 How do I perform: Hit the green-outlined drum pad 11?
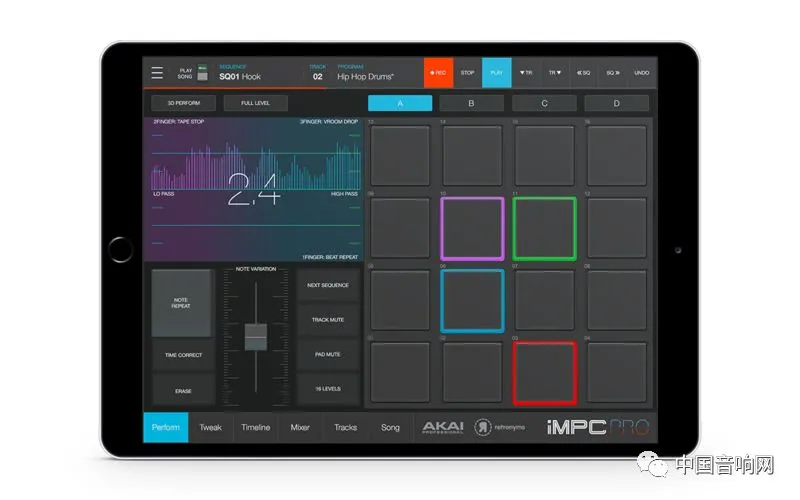(544, 229)
